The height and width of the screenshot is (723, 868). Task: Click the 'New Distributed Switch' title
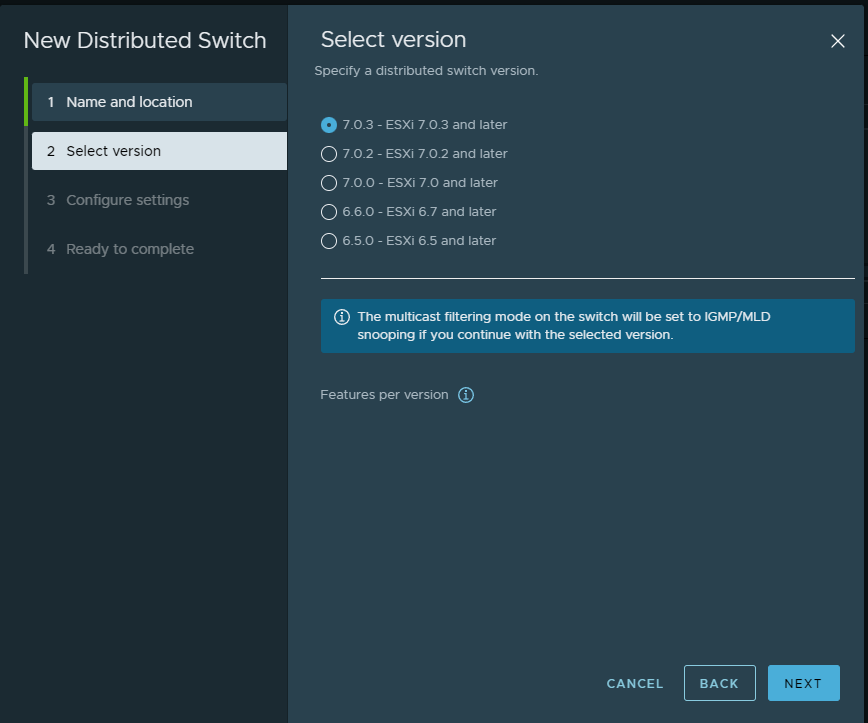(145, 41)
